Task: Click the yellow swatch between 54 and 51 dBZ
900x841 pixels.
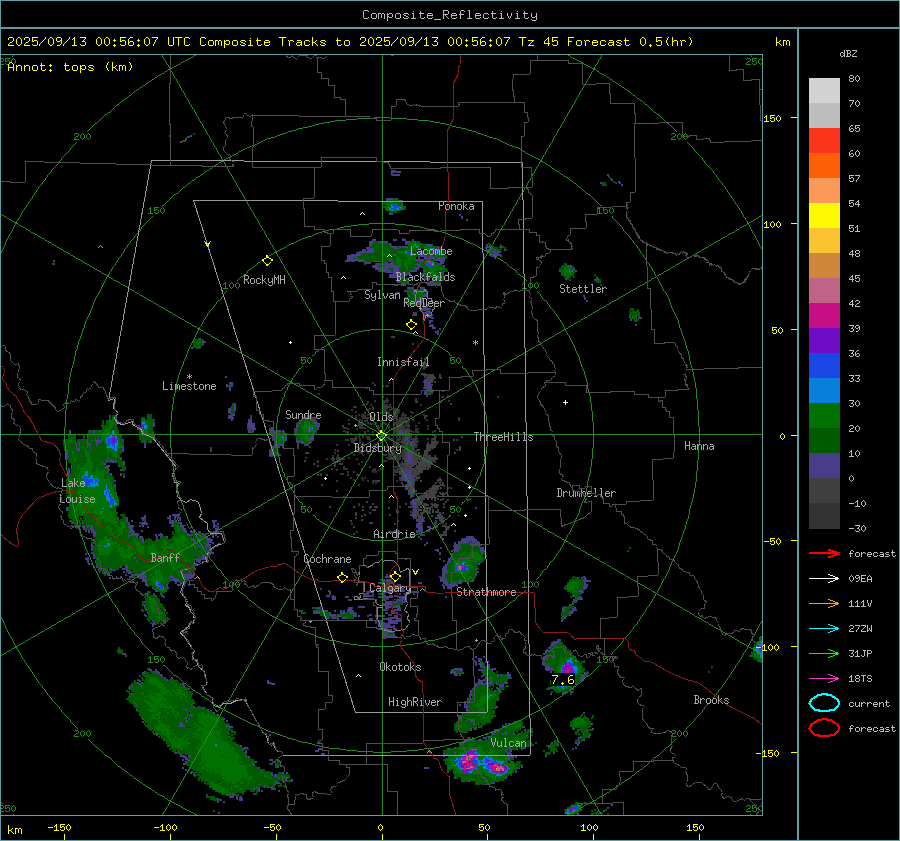Action: click(x=824, y=216)
